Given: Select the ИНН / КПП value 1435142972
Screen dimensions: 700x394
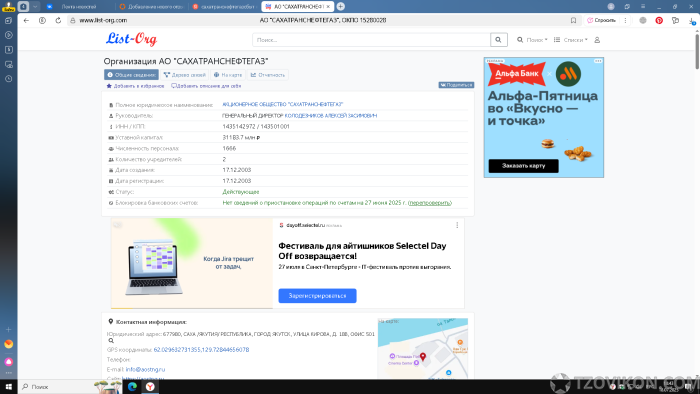Looking at the screenshot, I should pos(239,126).
